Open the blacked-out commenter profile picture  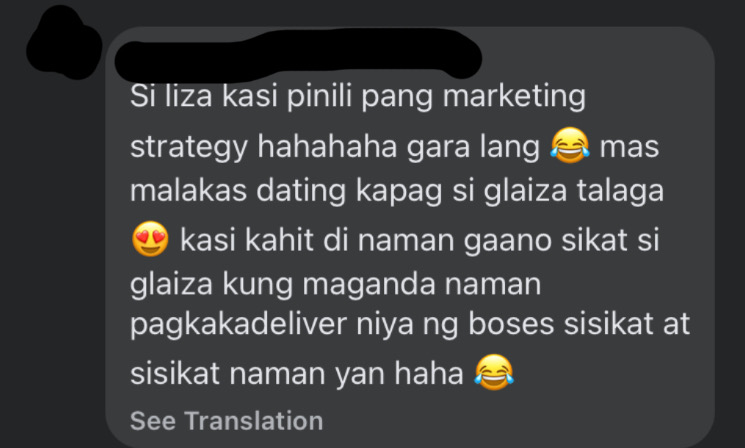coord(64,43)
